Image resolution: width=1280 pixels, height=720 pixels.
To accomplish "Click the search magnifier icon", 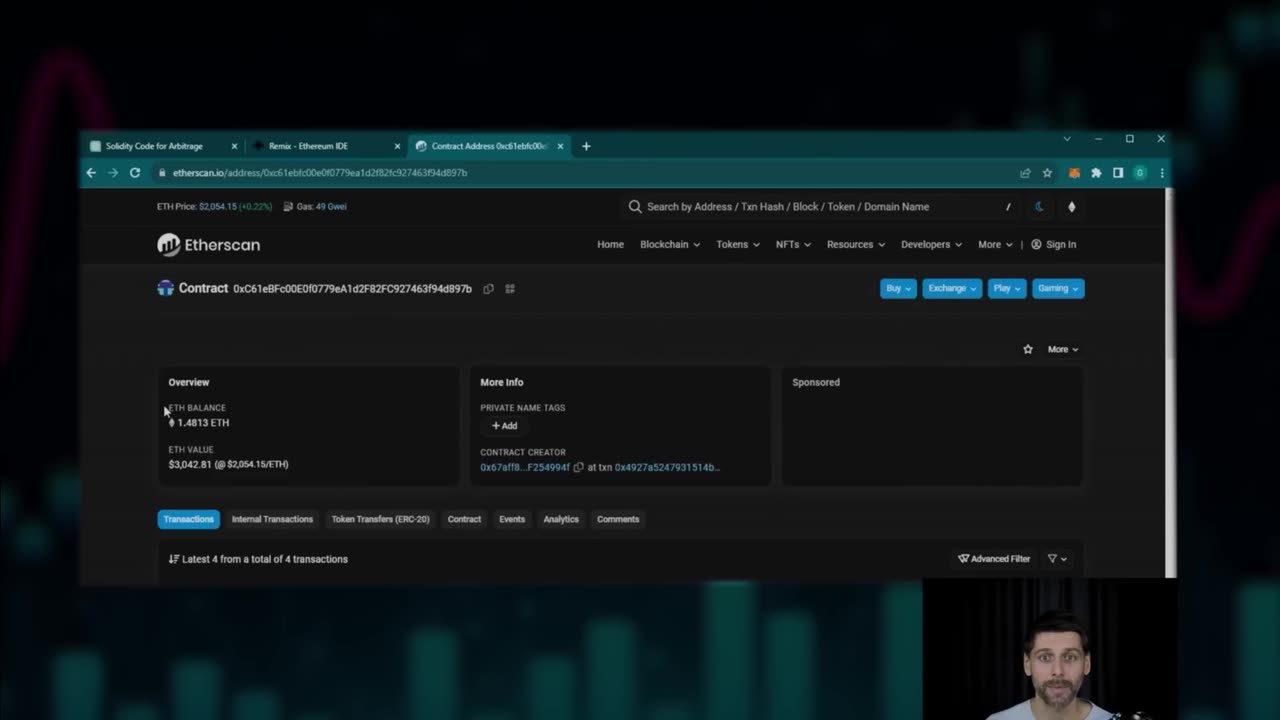I will point(635,207).
